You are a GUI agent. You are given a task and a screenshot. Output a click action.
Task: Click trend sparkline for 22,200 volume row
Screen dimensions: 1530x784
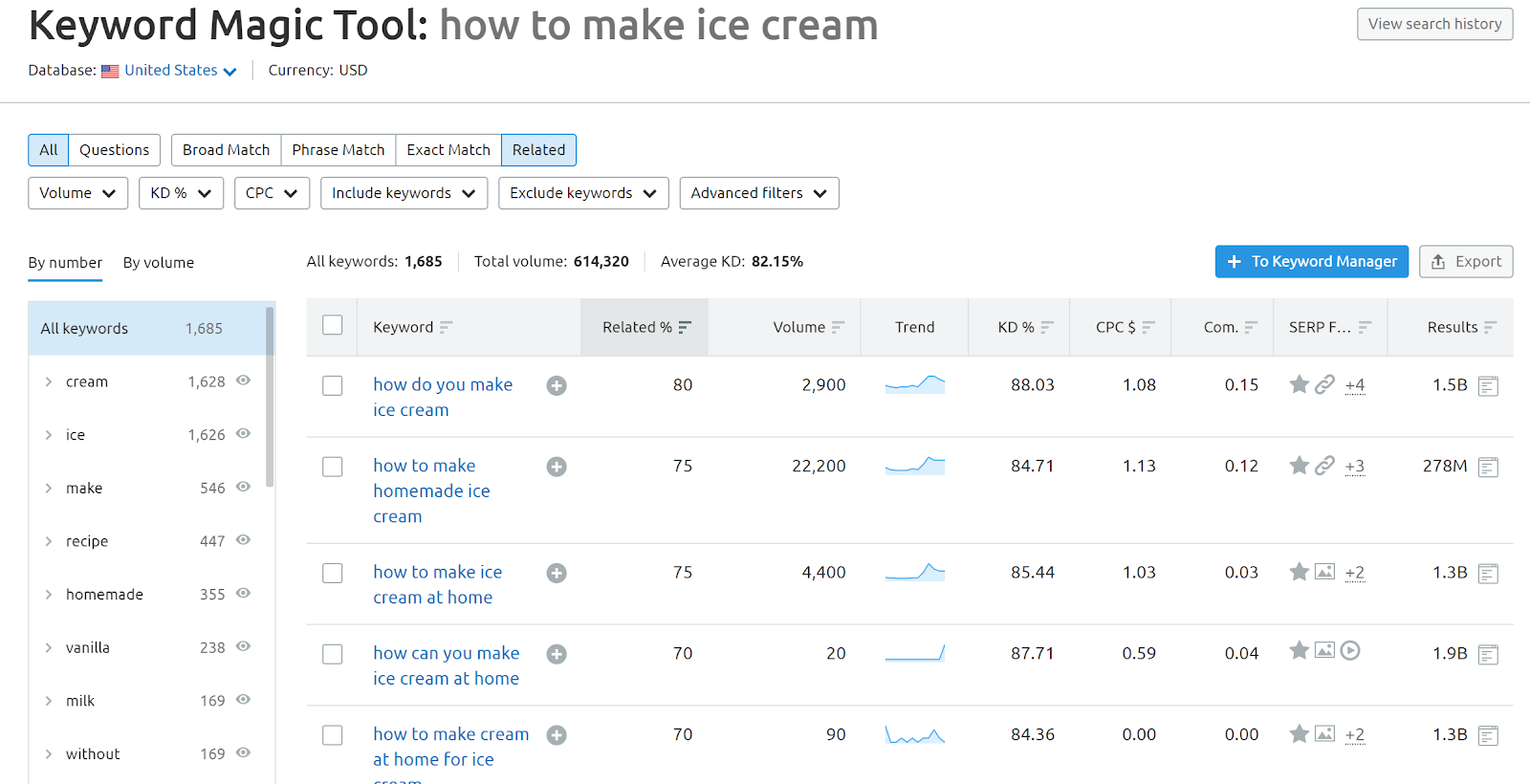915,466
